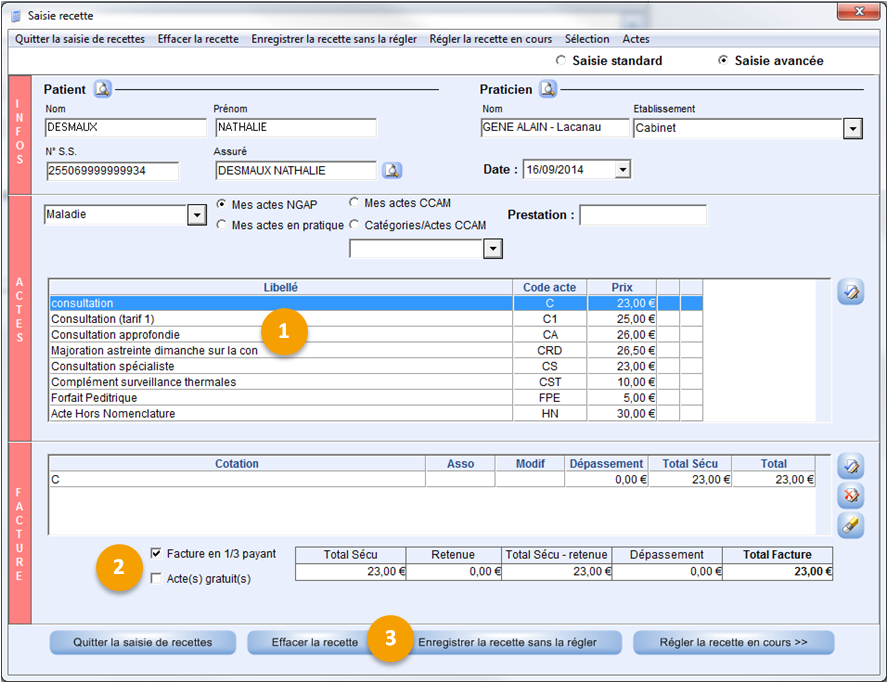
Task: Click Régler la recette en cours >> button
Action: click(733, 642)
